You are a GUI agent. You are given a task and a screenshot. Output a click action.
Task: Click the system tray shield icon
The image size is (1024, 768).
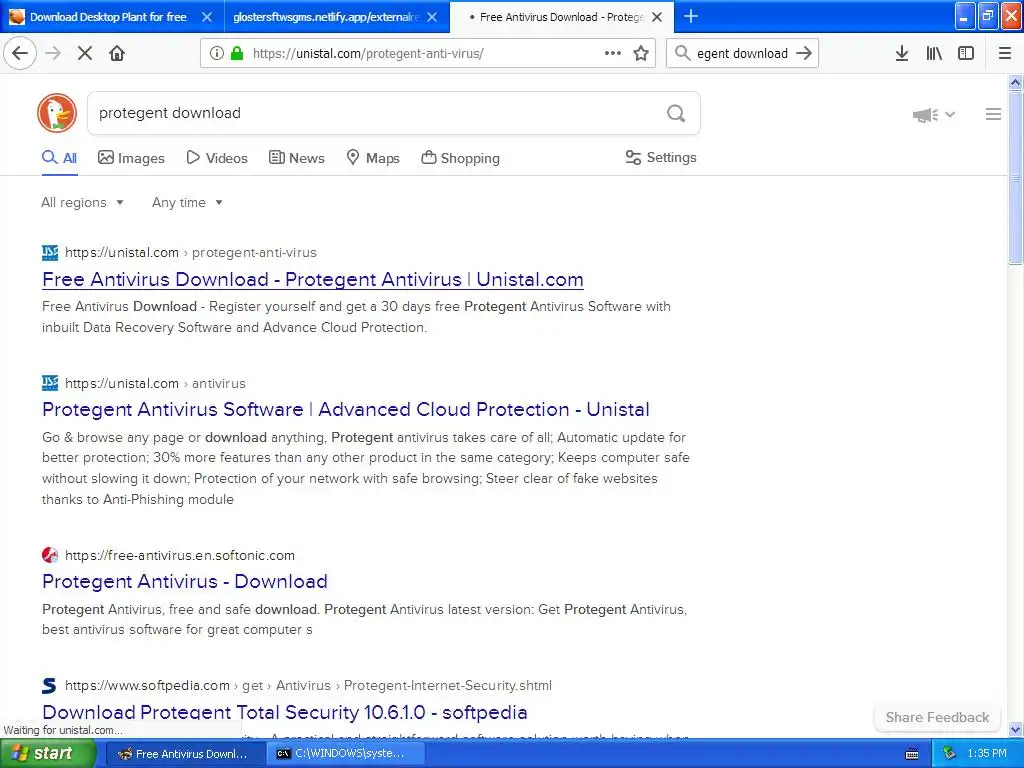[x=950, y=754]
